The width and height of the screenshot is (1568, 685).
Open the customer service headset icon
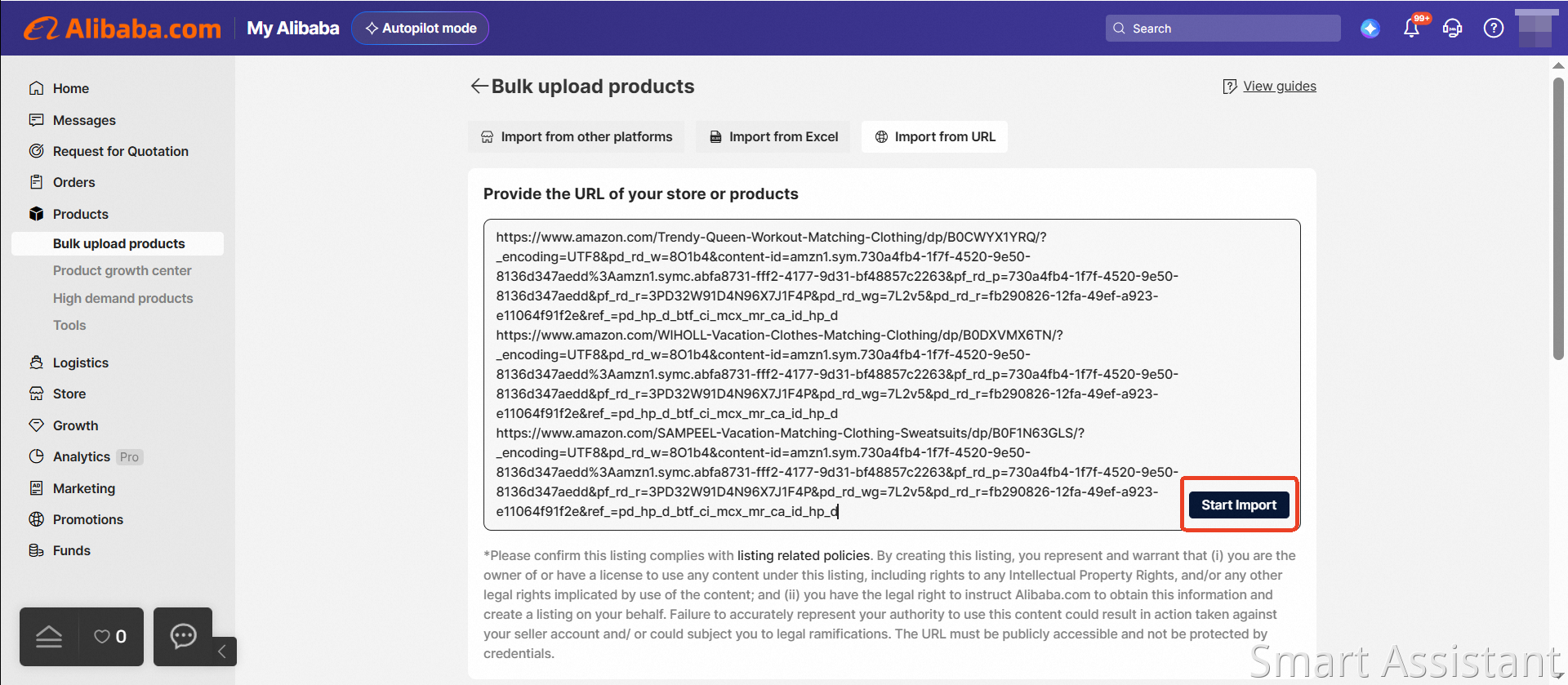point(1452,29)
